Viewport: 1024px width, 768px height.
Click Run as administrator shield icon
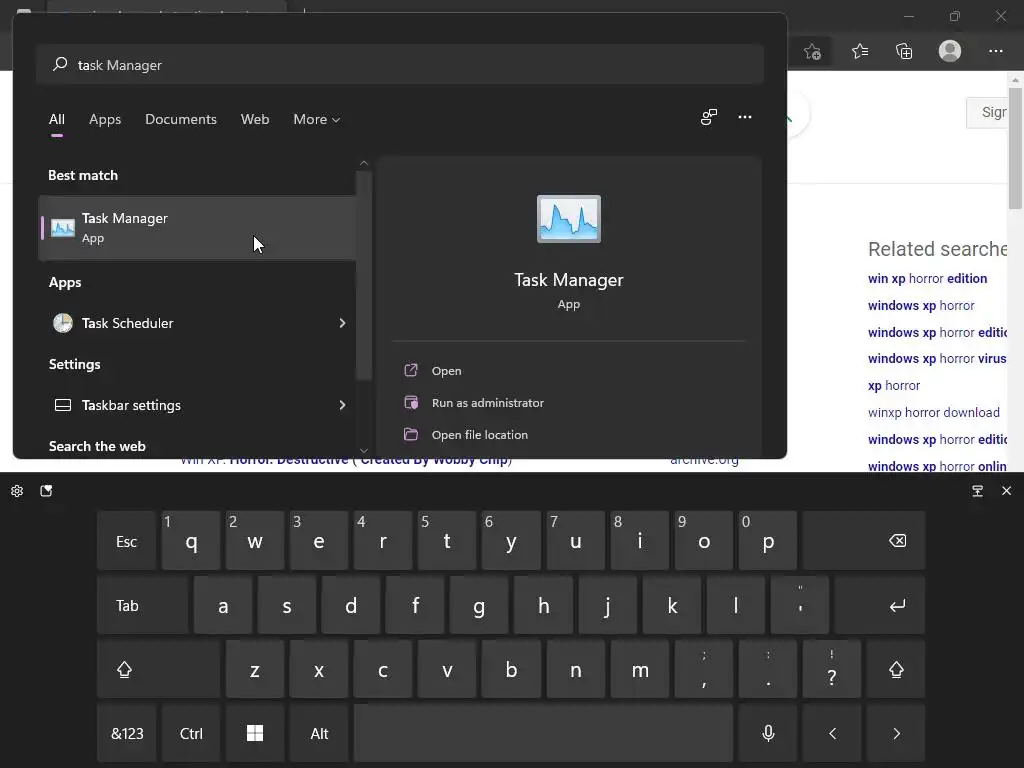click(x=411, y=402)
